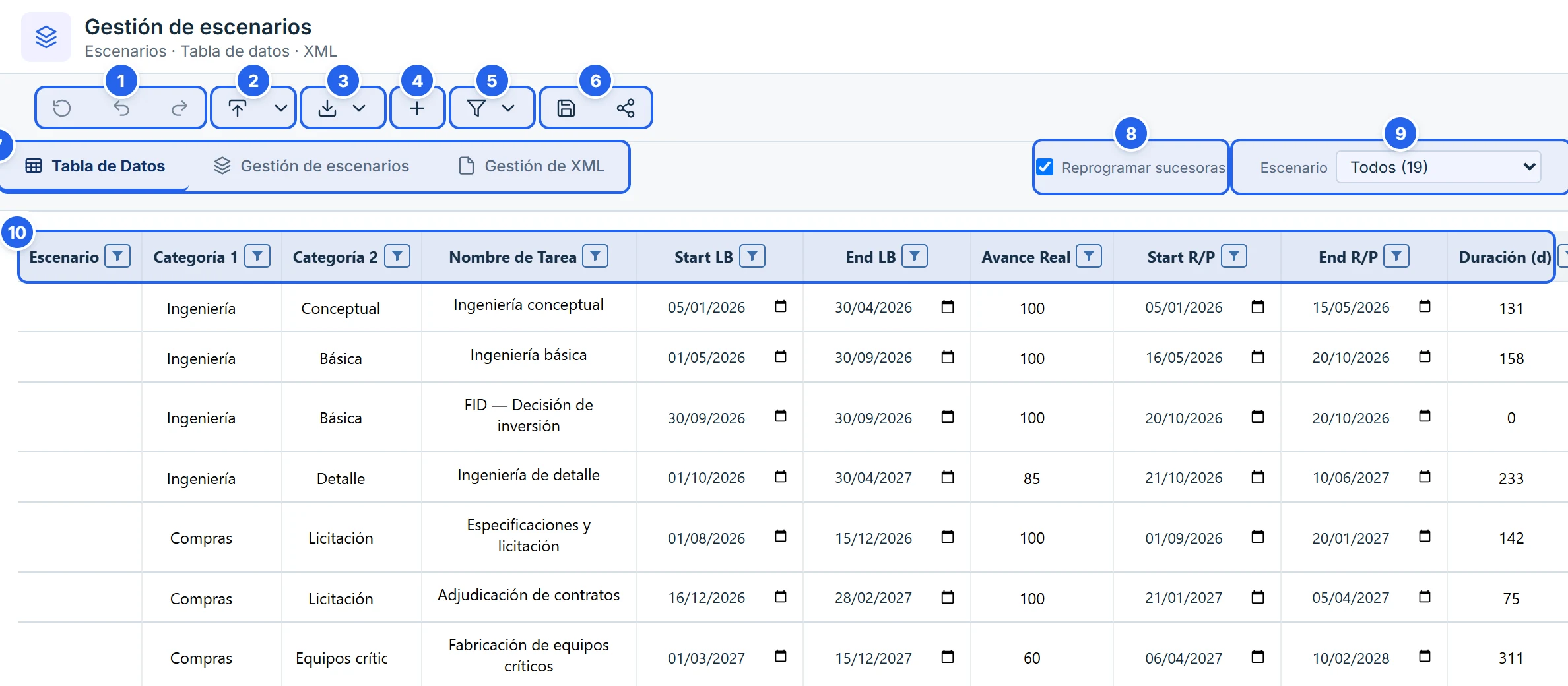The width and height of the screenshot is (1568, 686).
Task: Click Avance Real value 85
Action: tap(1032, 478)
